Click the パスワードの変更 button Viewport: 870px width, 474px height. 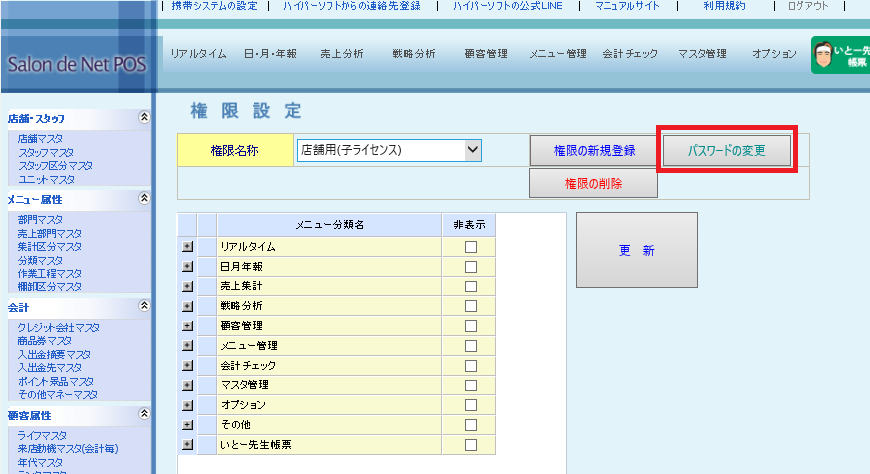[x=727, y=150]
